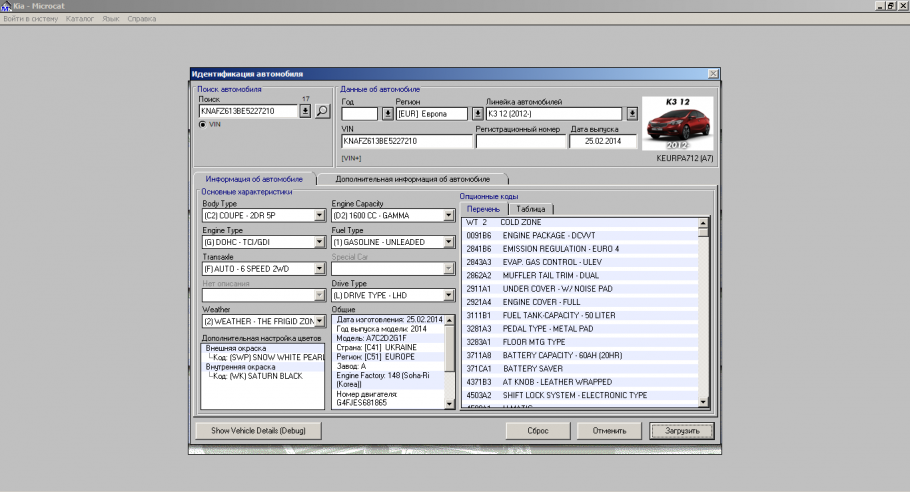Open the Каталог menu

tap(80, 19)
